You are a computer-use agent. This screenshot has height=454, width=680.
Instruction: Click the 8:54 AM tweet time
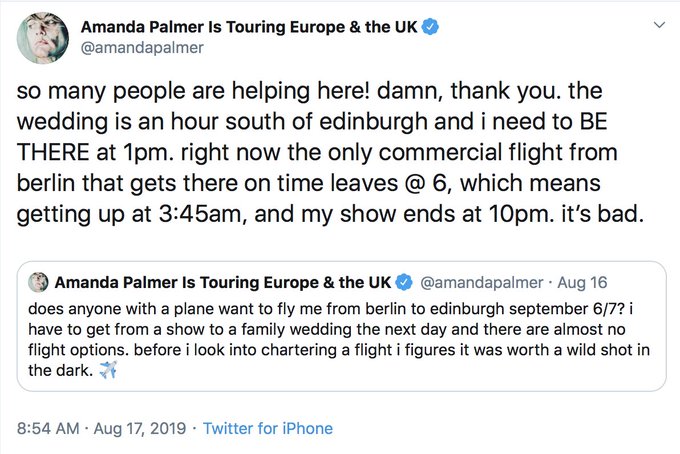pos(51,428)
